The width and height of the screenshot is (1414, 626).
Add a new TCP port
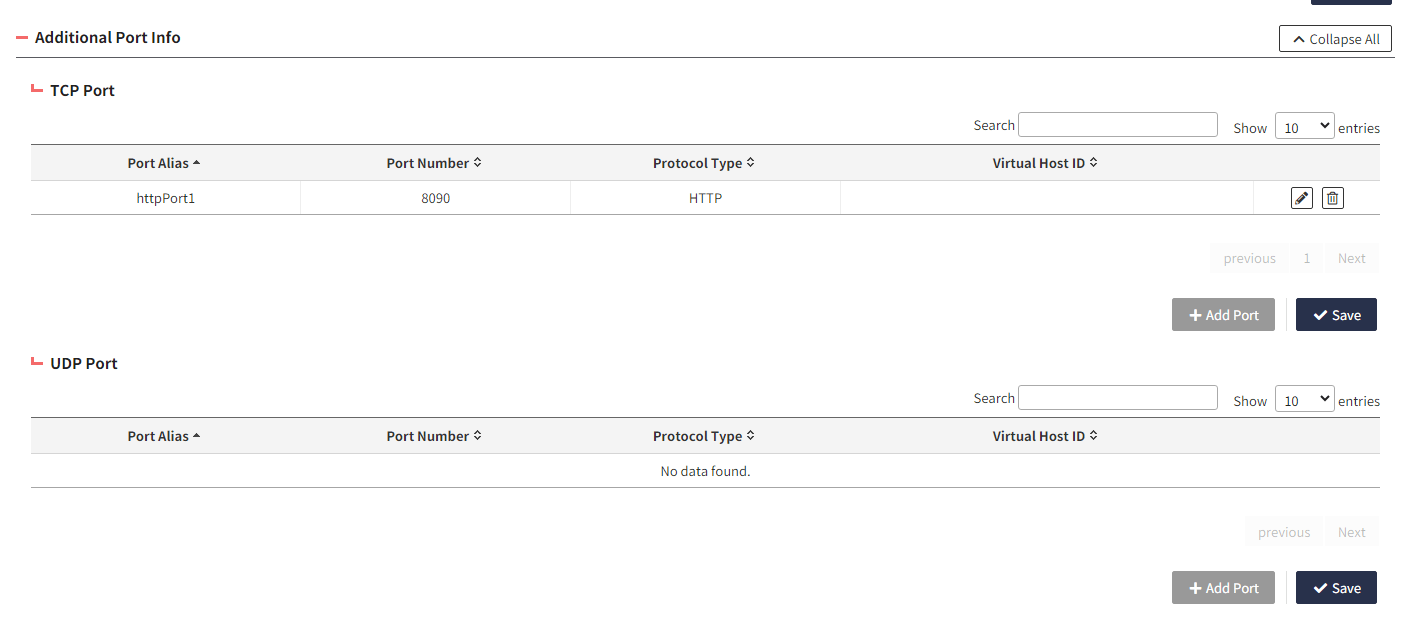1223,315
